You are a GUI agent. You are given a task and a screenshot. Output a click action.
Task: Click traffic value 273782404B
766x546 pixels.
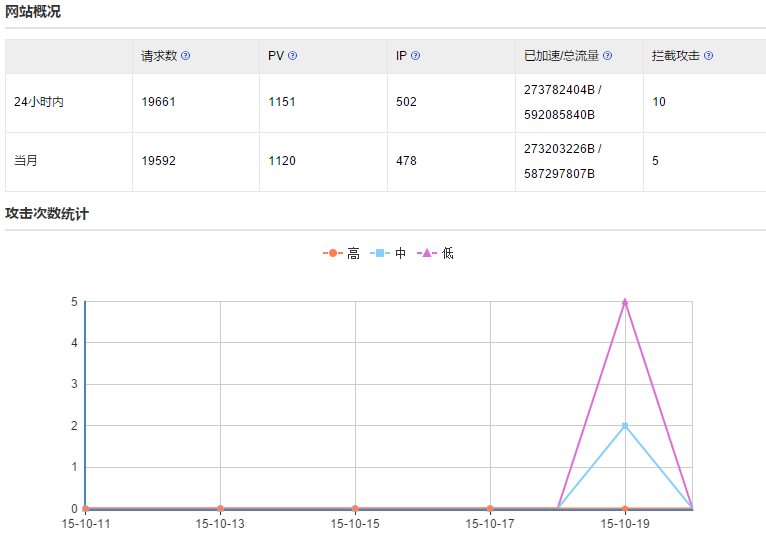point(559,90)
